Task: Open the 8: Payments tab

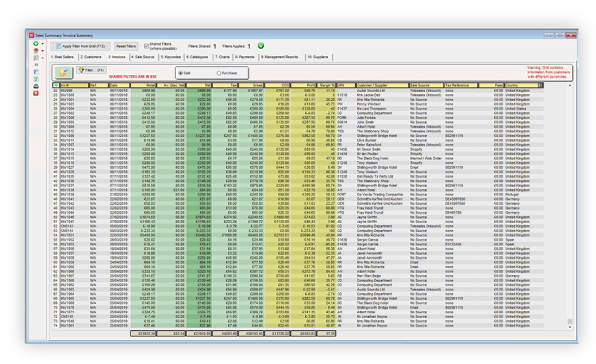Action: (x=244, y=57)
